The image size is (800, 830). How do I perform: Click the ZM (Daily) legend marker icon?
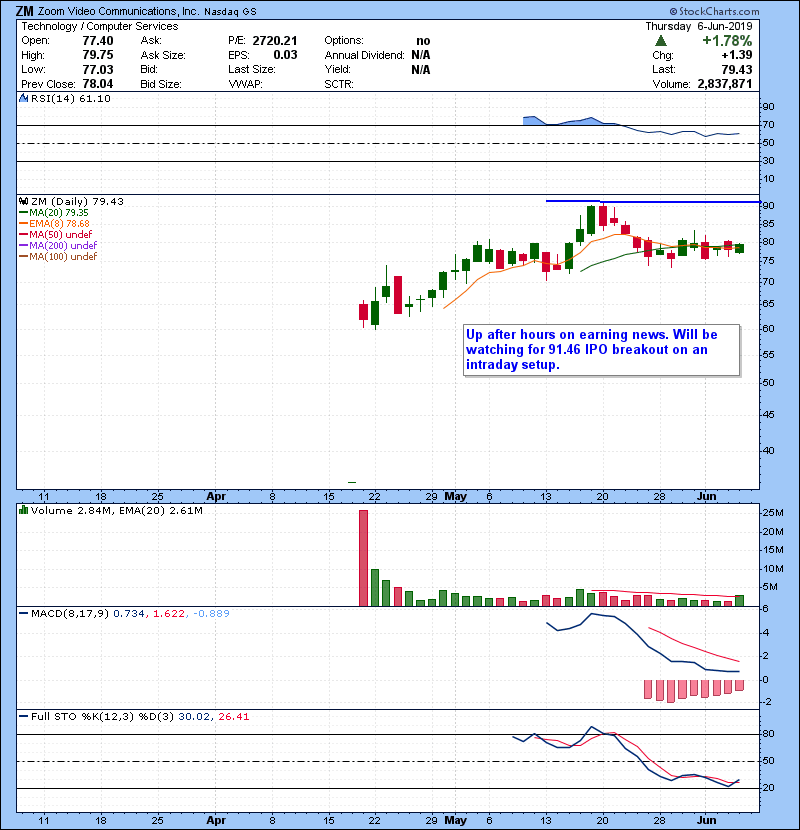point(23,201)
